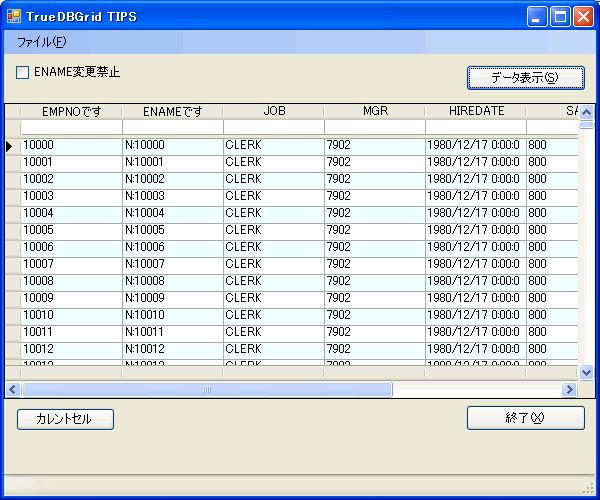Open the ファイル(F) menu
600x500 pixels.
[x=42, y=42]
